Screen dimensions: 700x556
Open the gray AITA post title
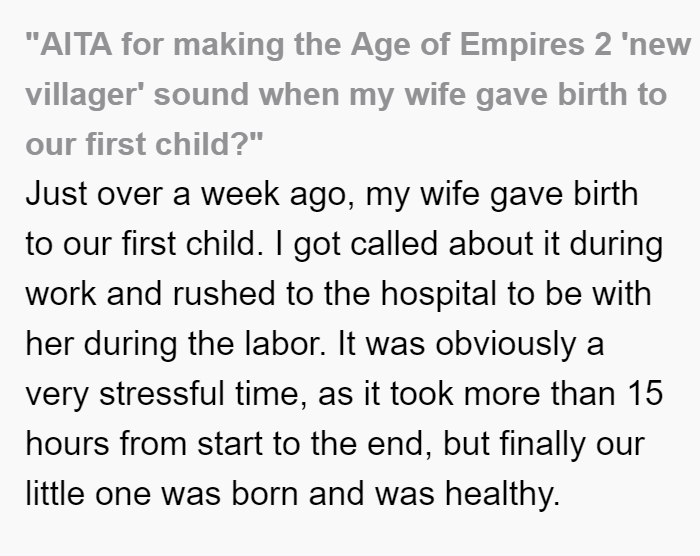click(358, 94)
